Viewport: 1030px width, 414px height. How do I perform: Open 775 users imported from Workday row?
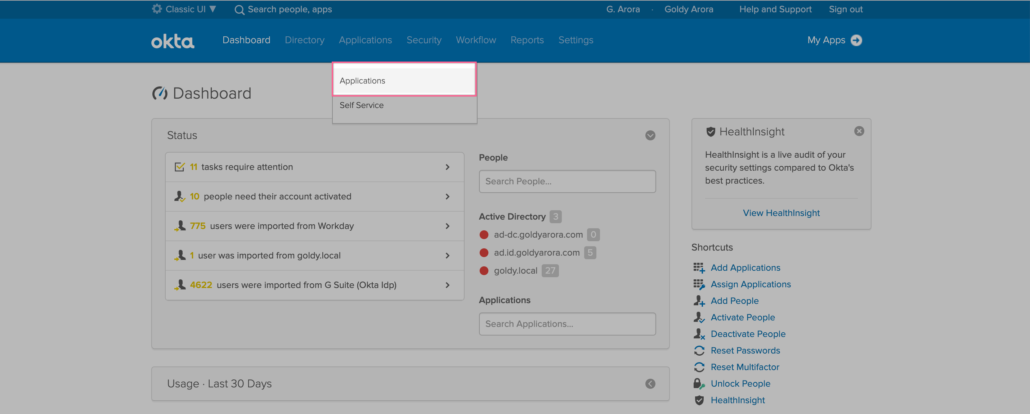(315, 226)
